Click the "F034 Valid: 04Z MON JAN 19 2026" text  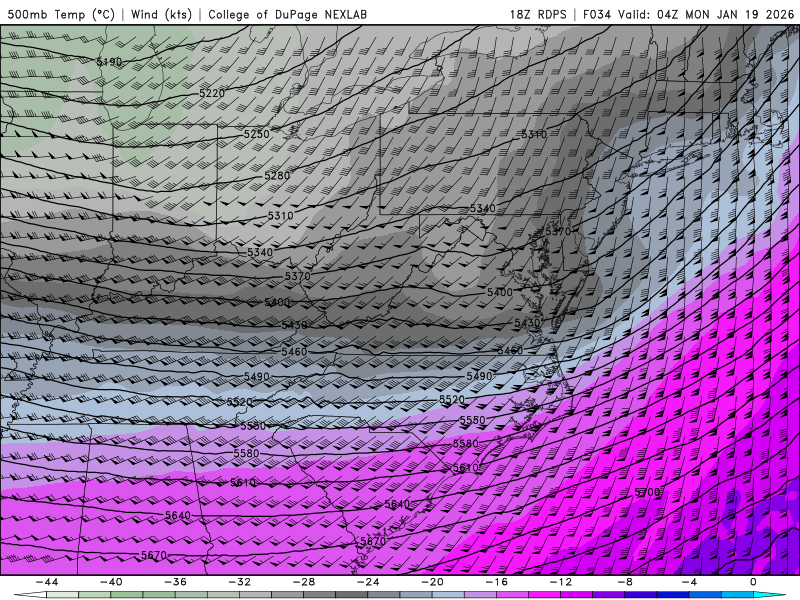(x=688, y=14)
